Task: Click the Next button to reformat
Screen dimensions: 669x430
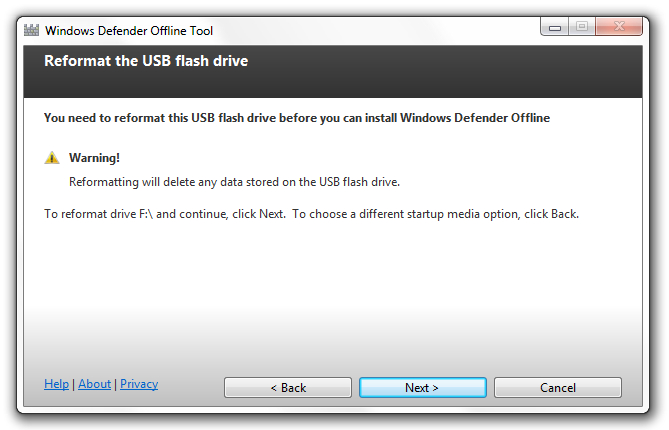Action: pyautogui.click(x=422, y=387)
